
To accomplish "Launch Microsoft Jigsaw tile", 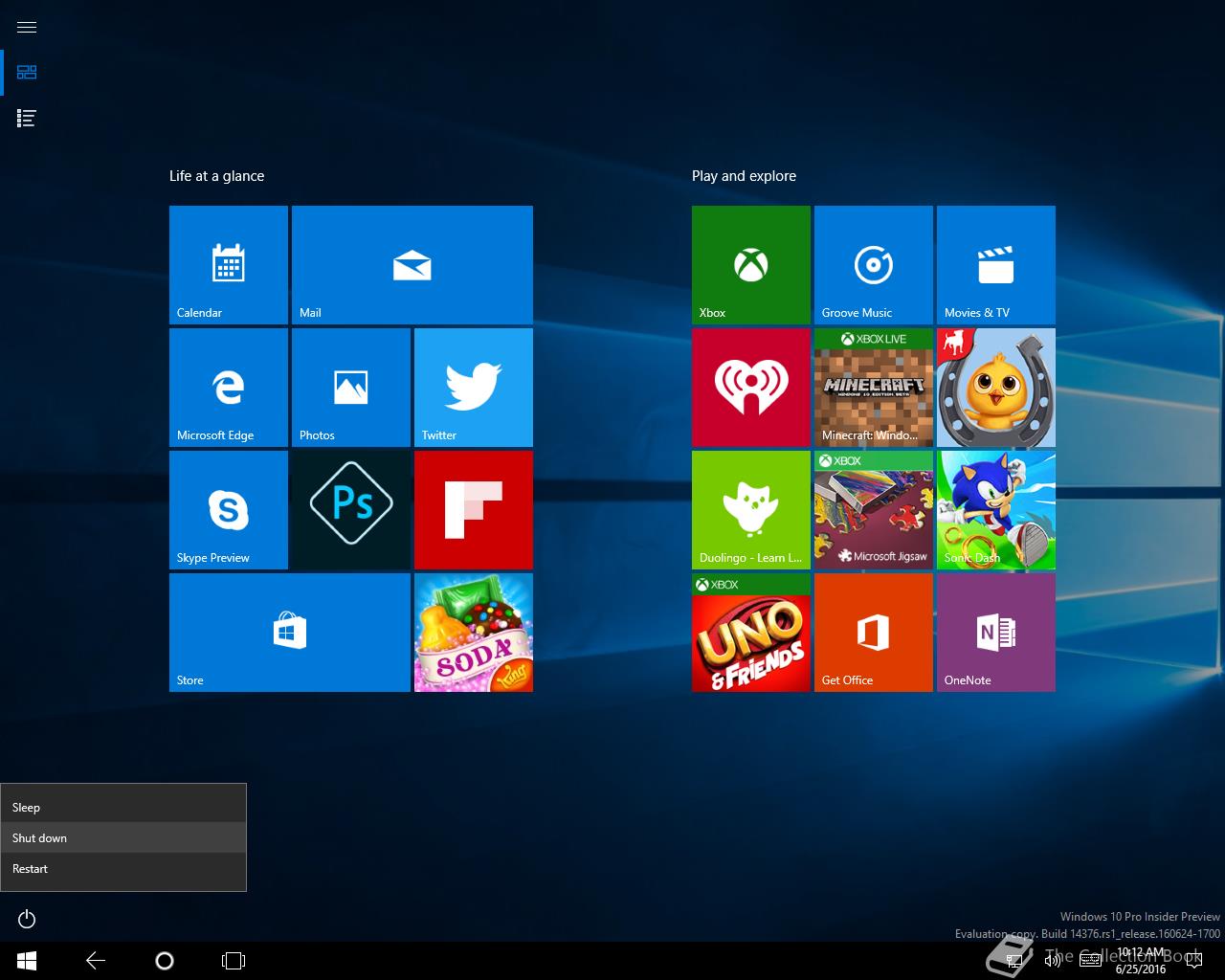I will pyautogui.click(x=874, y=510).
